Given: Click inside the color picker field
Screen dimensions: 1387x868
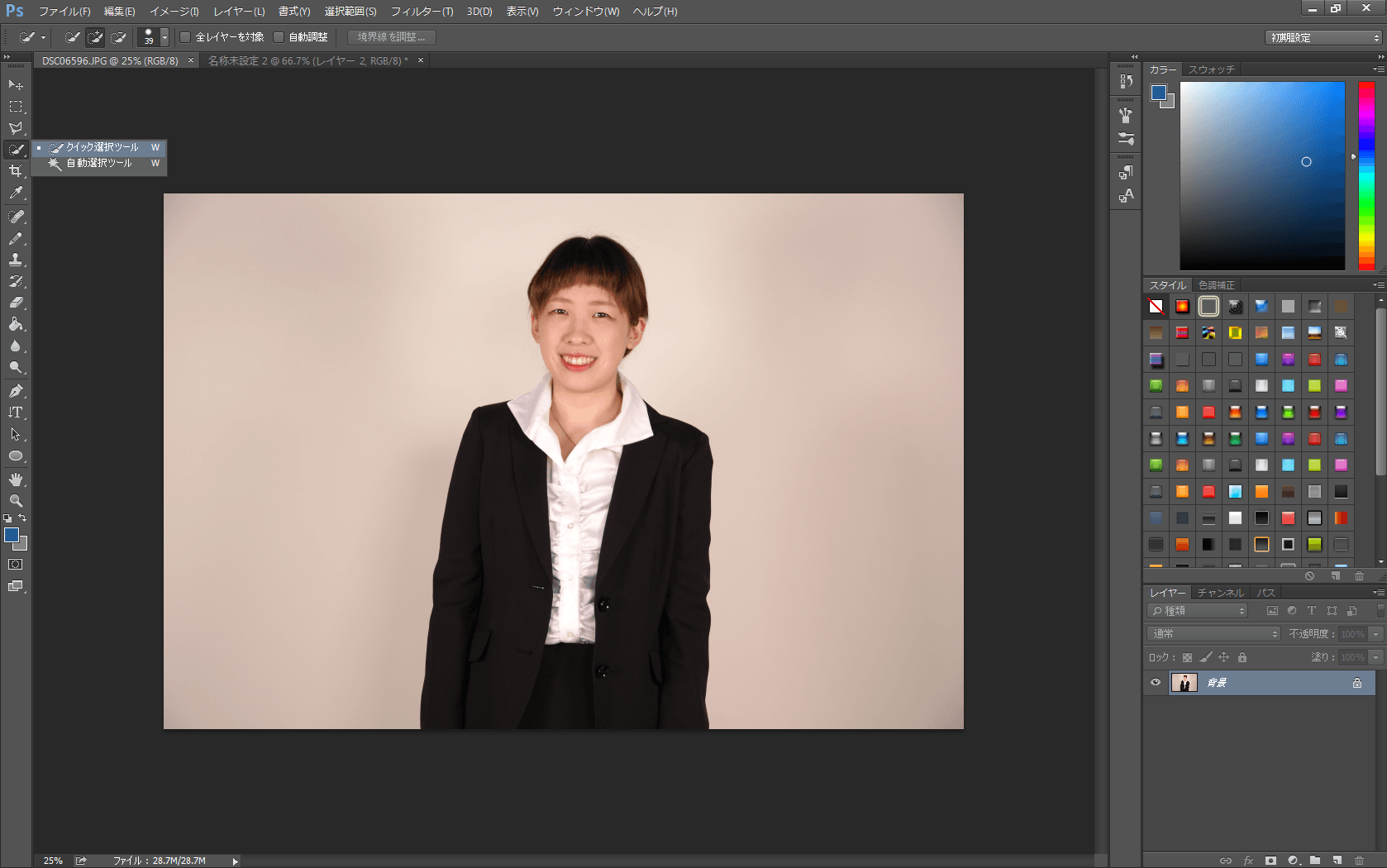Looking at the screenshot, I should (1262, 175).
